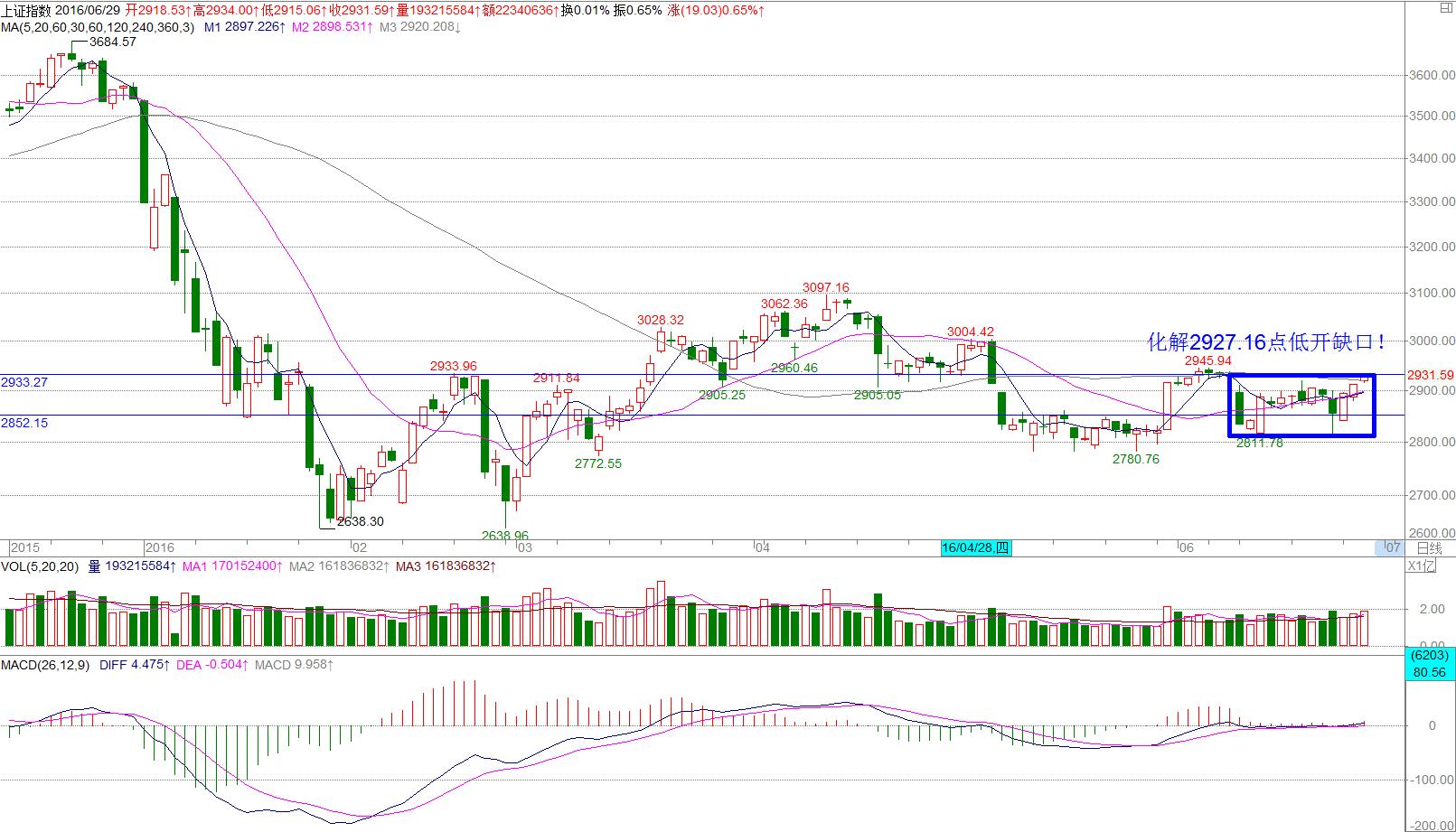Viewport: 1456px width, 832px height.
Task: Open the MACD(26,12,9) indicator label
Action: tap(45, 665)
